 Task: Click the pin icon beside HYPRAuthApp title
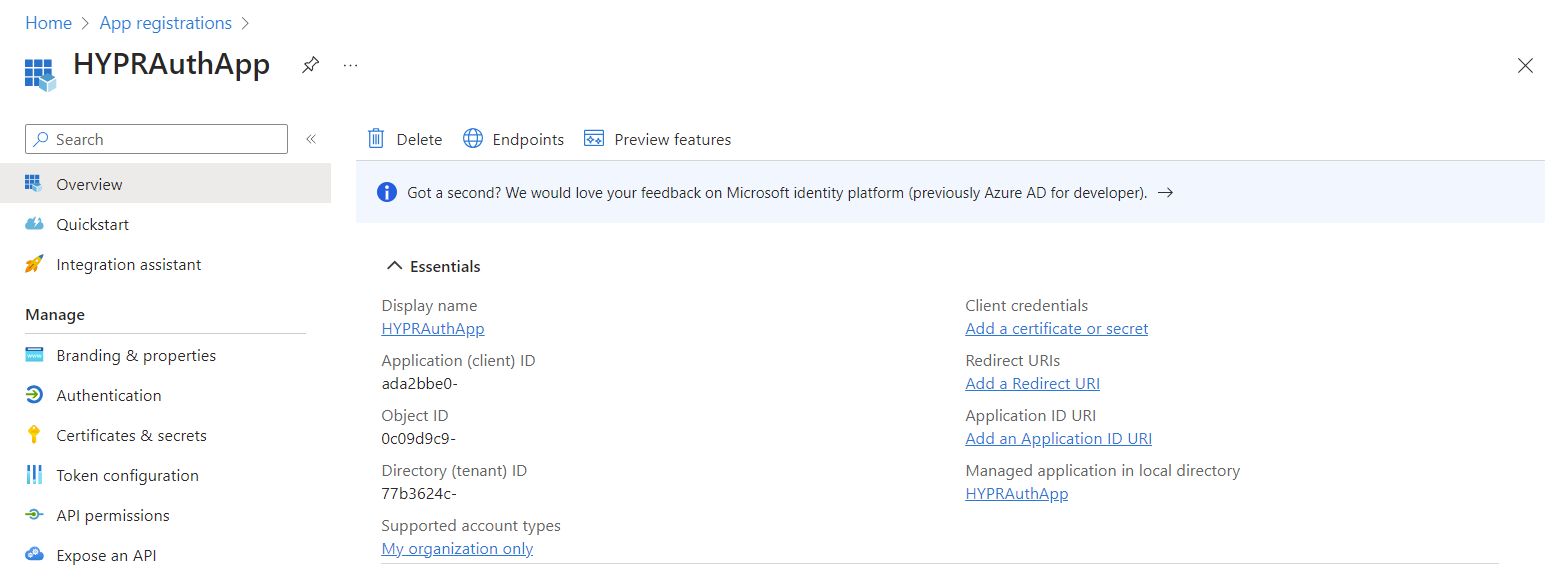[311, 65]
